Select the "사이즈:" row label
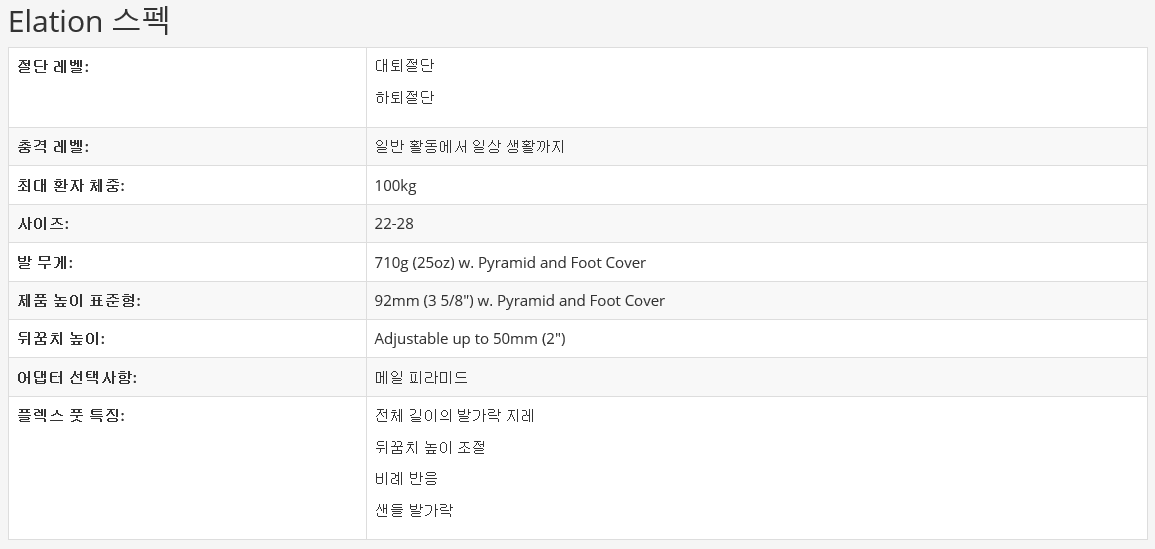The height and width of the screenshot is (549, 1155). [43, 224]
